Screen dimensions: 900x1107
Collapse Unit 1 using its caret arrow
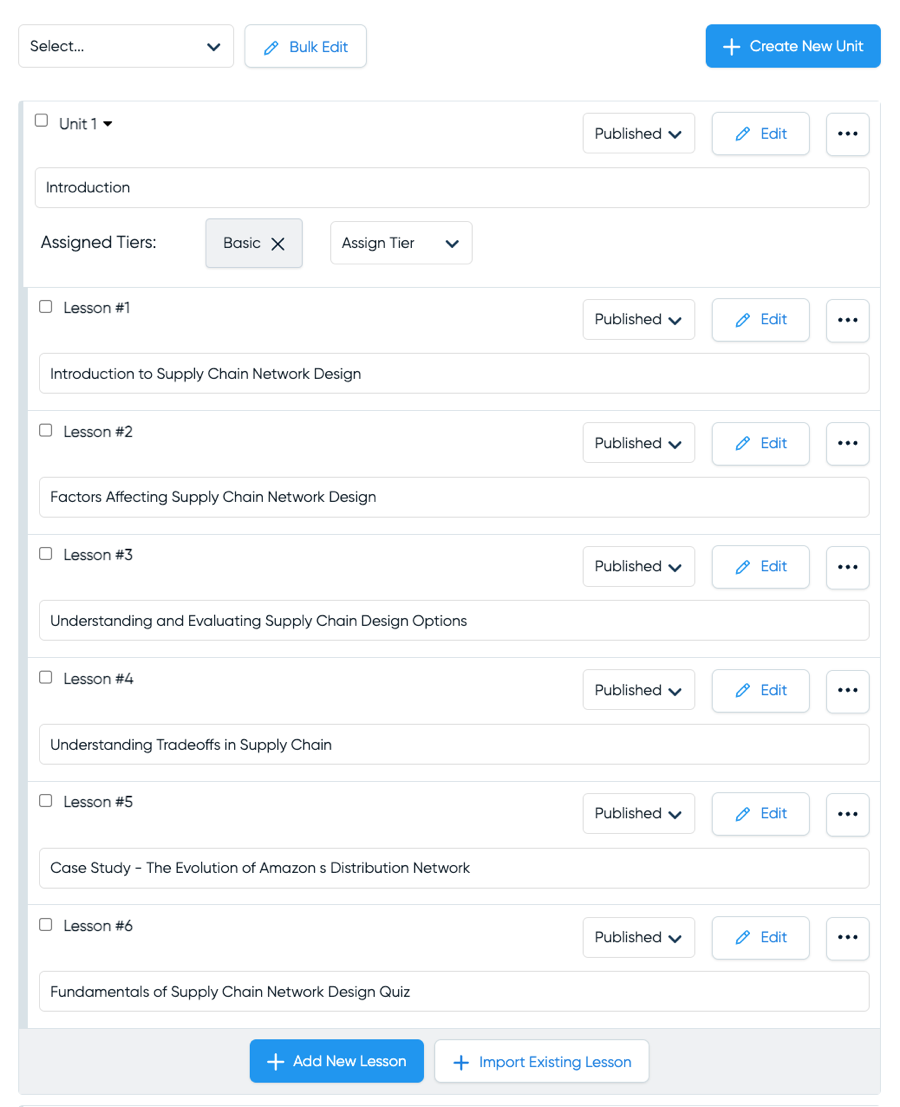pyautogui.click(x=108, y=124)
